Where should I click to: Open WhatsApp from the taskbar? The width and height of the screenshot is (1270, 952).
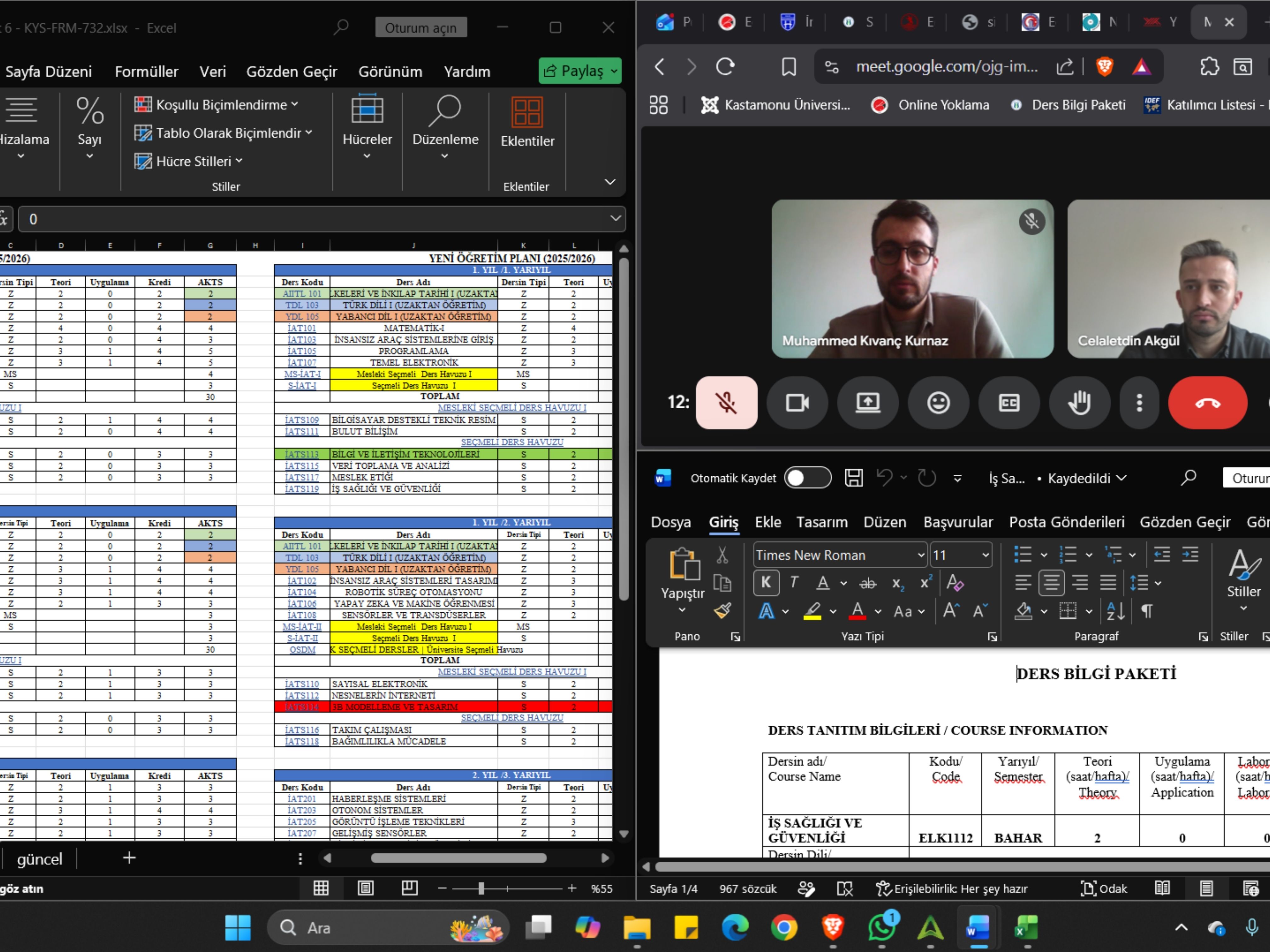(881, 927)
